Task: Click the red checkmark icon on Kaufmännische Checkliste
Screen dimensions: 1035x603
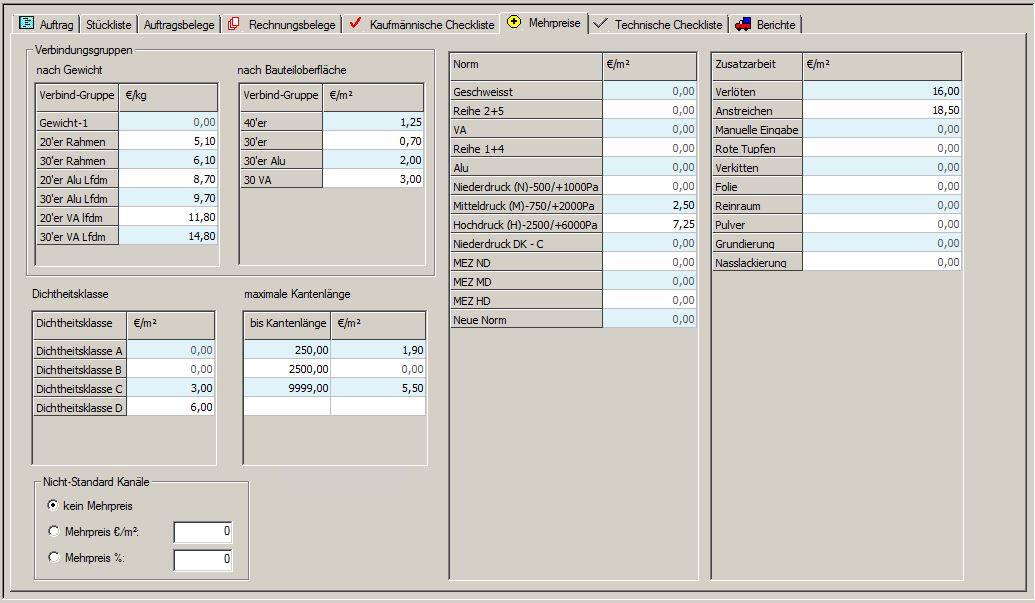Action: tap(357, 24)
